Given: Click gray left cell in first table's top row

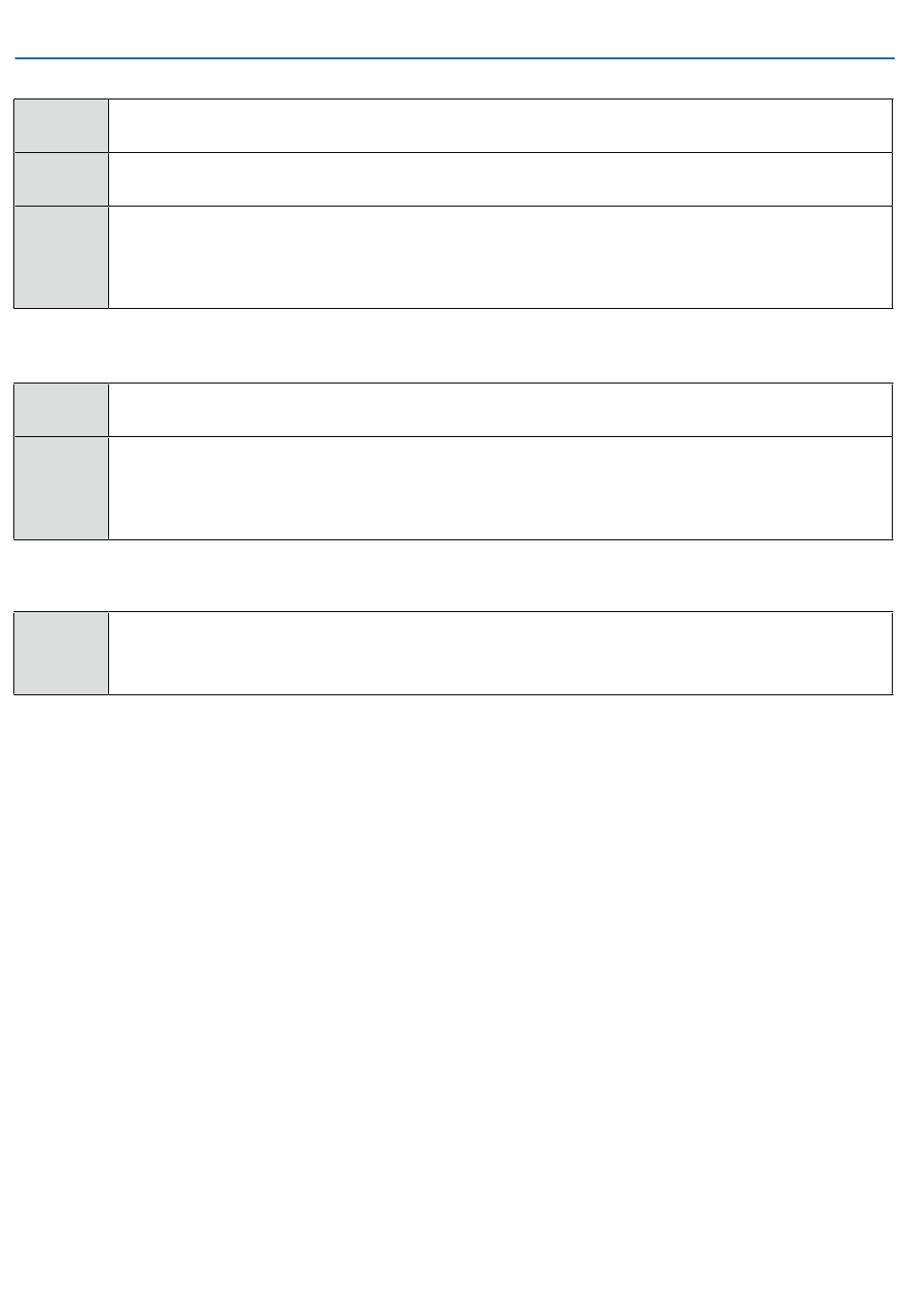Looking at the screenshot, I should click(x=61, y=125).
